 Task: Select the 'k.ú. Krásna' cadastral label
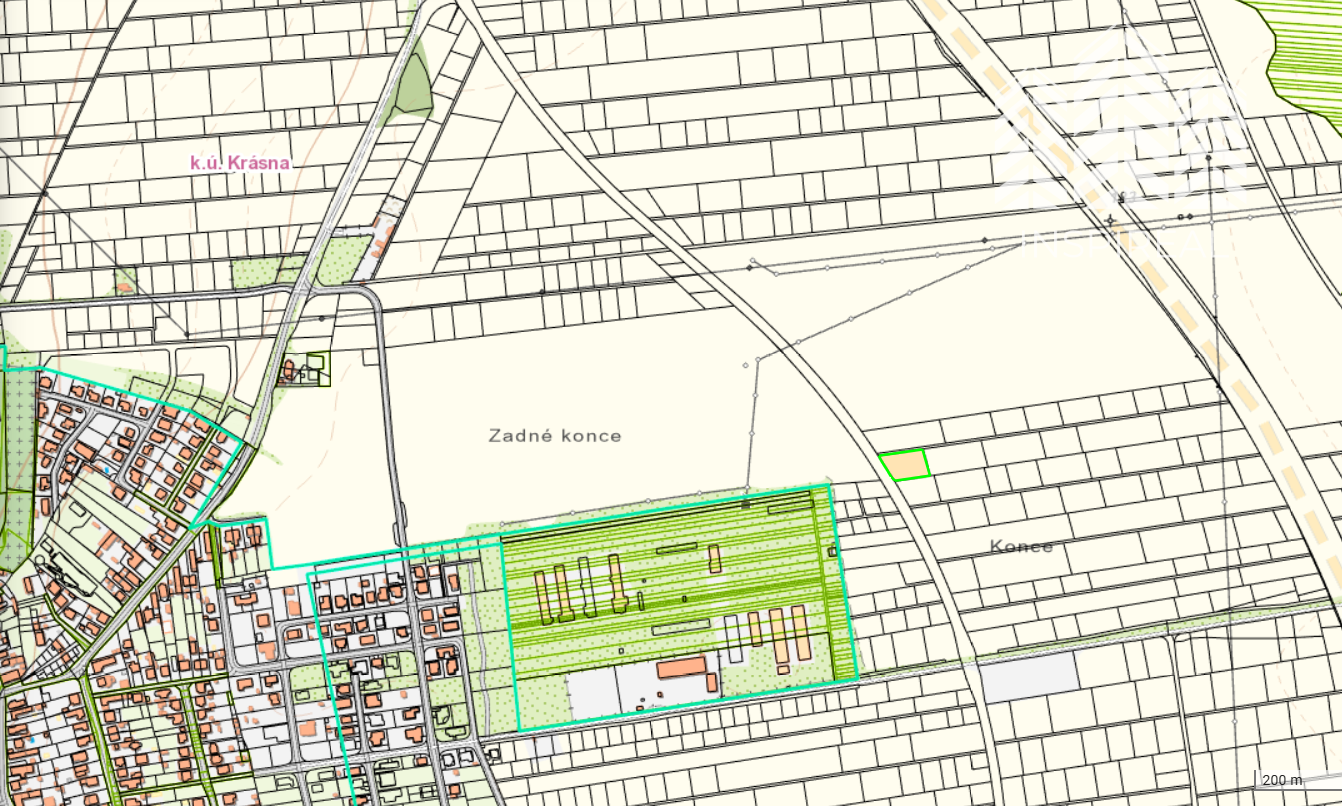pos(240,162)
